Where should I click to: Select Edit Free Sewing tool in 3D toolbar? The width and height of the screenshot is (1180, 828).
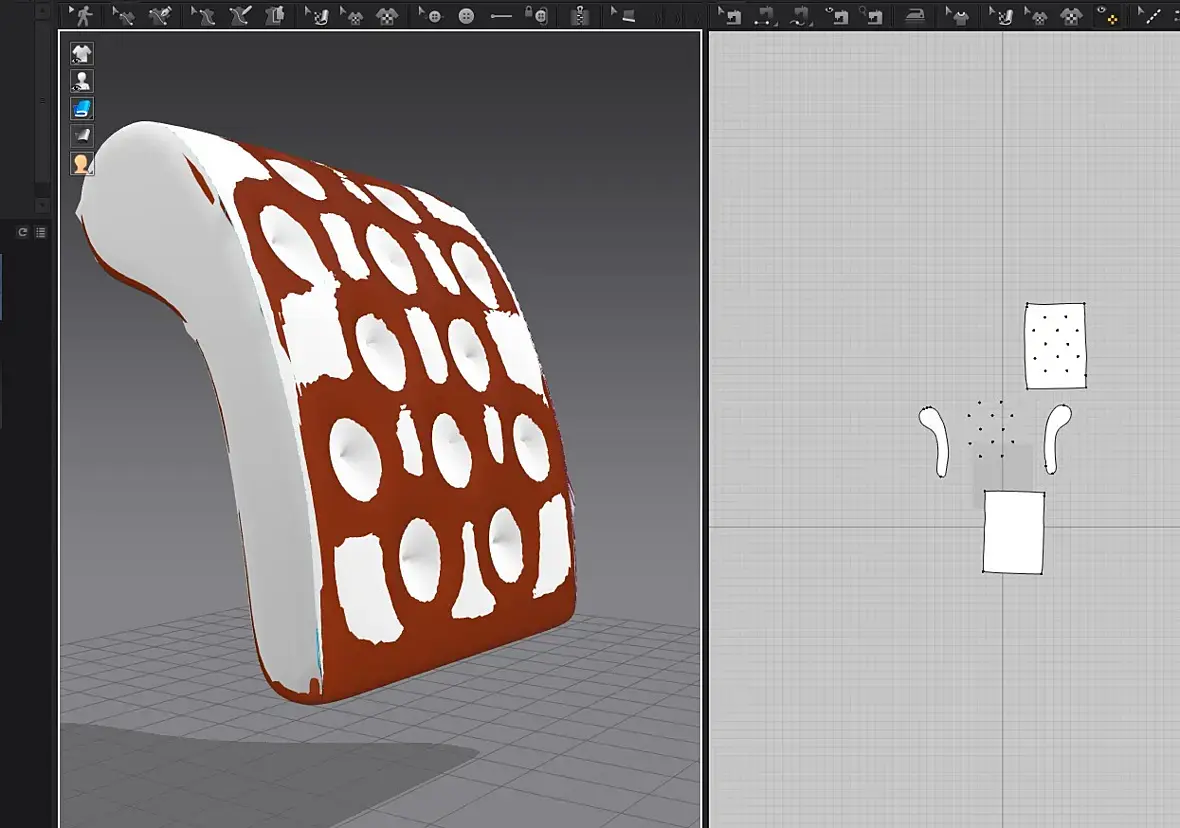pos(202,14)
